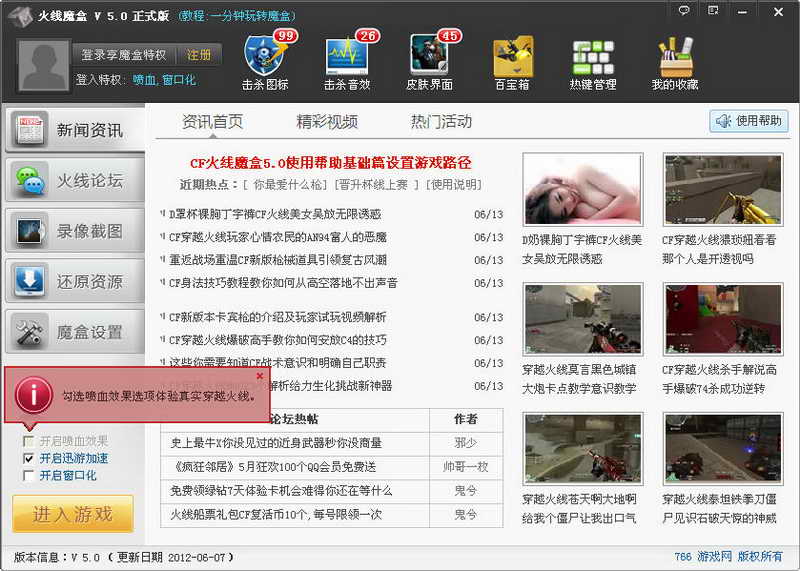Select 新闻资讯 in the sidebar

click(x=74, y=130)
